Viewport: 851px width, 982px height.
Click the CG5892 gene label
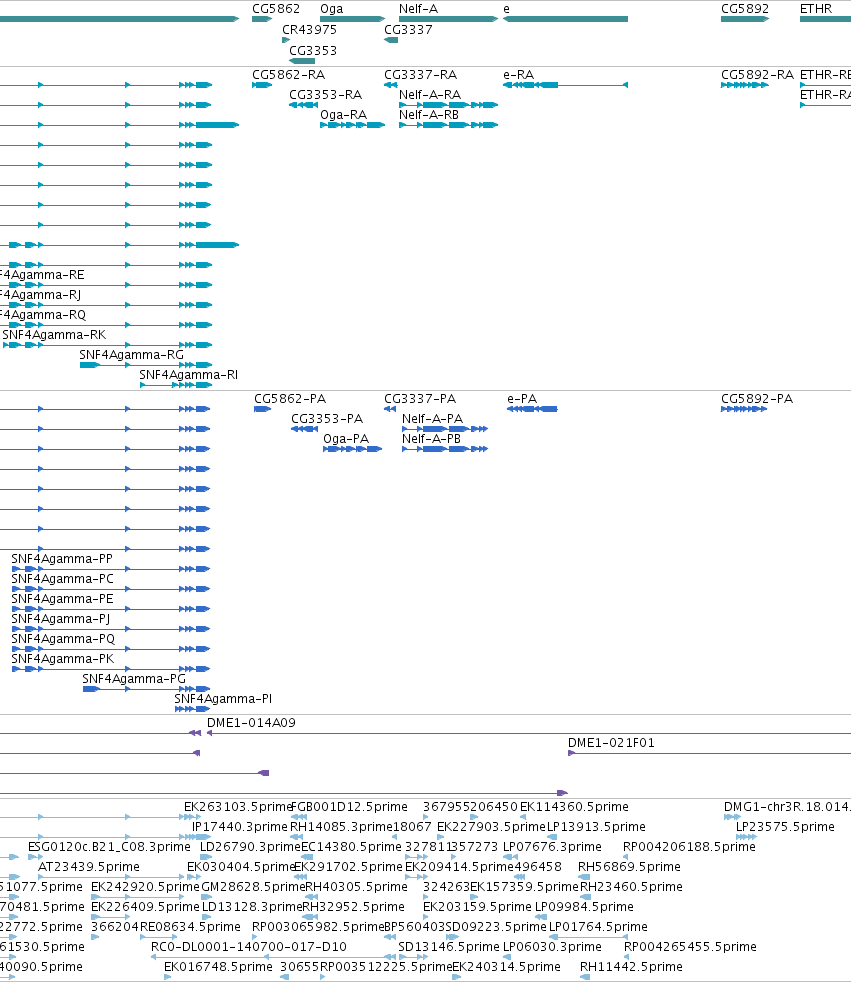745,9
